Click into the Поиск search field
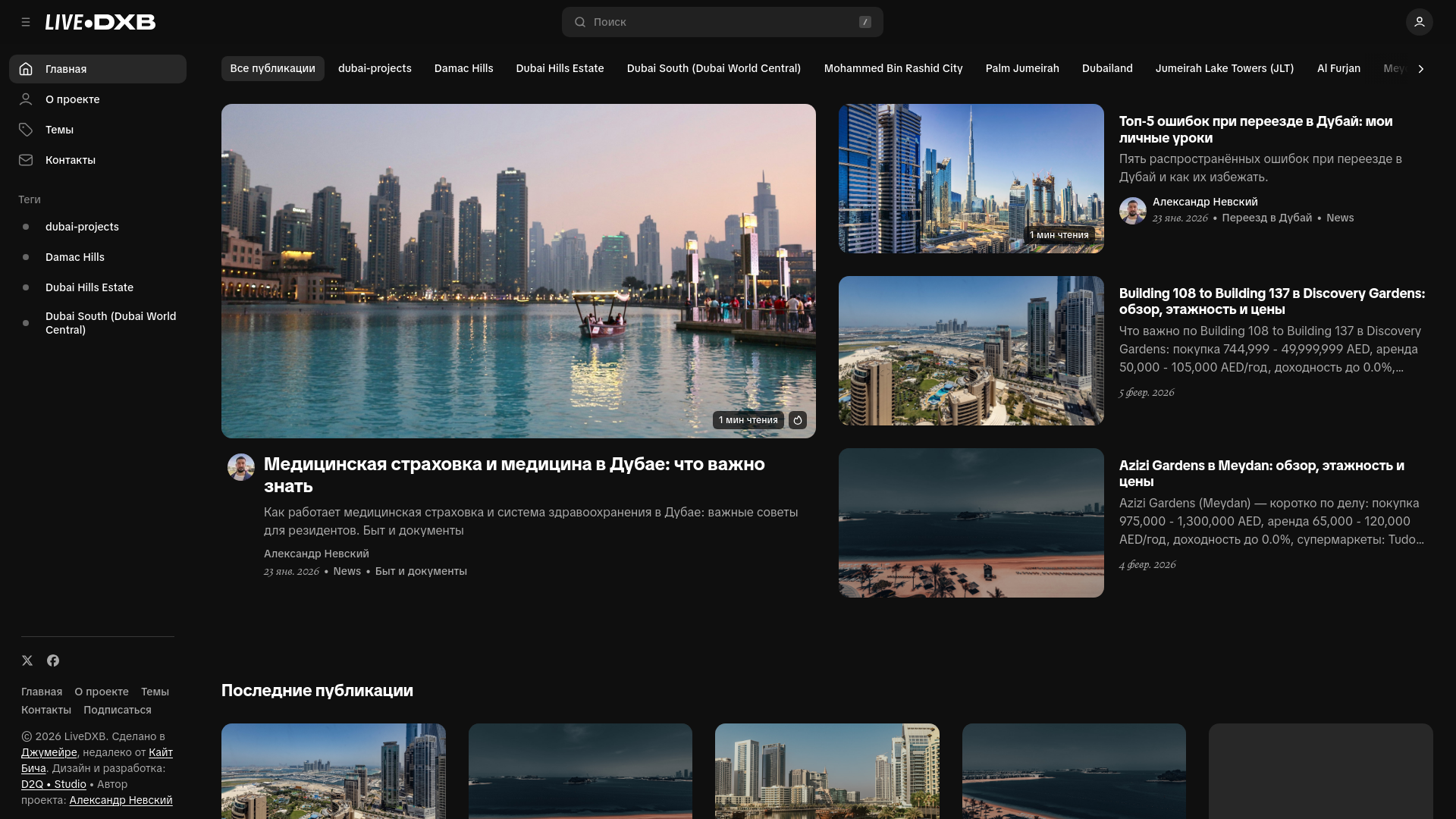Viewport: 1456px width, 819px height. coord(722,22)
